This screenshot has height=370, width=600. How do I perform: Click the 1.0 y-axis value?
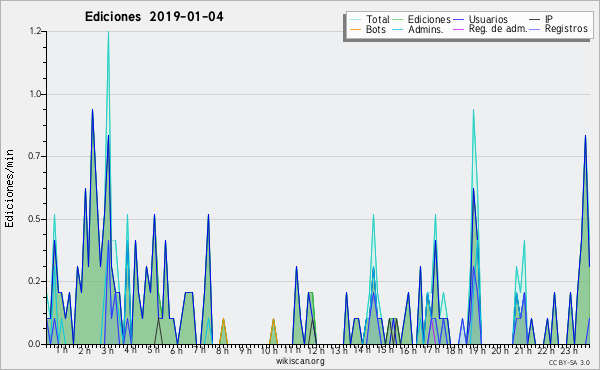point(35,94)
